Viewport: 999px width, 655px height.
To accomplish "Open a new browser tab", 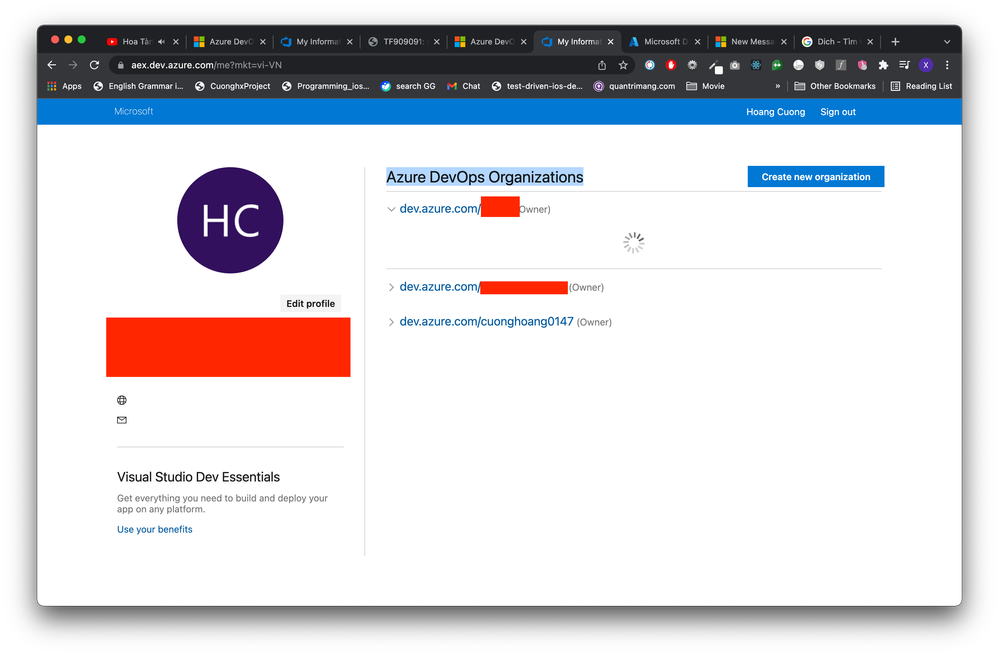I will coord(895,41).
